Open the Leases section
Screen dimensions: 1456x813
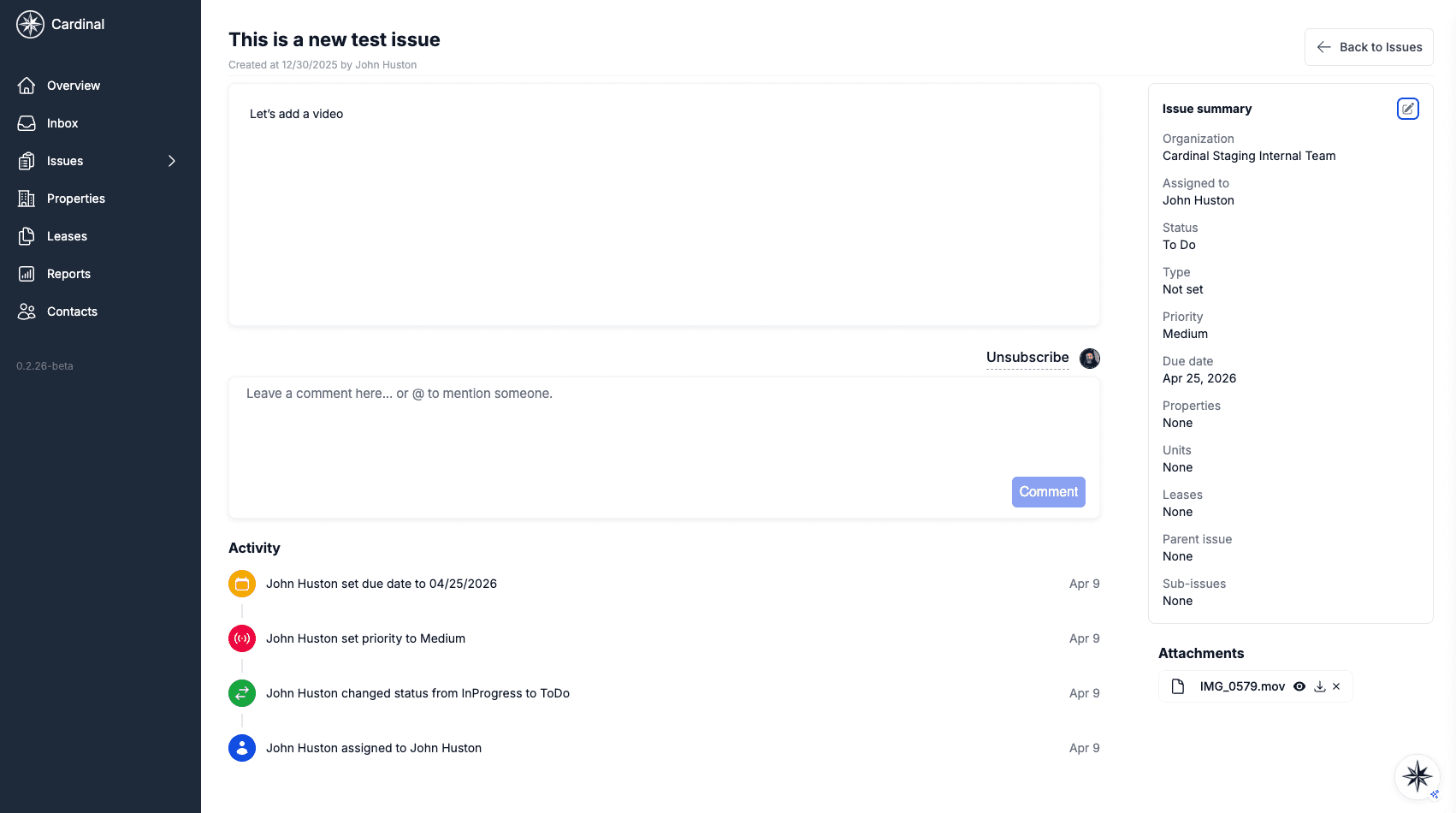coord(67,235)
